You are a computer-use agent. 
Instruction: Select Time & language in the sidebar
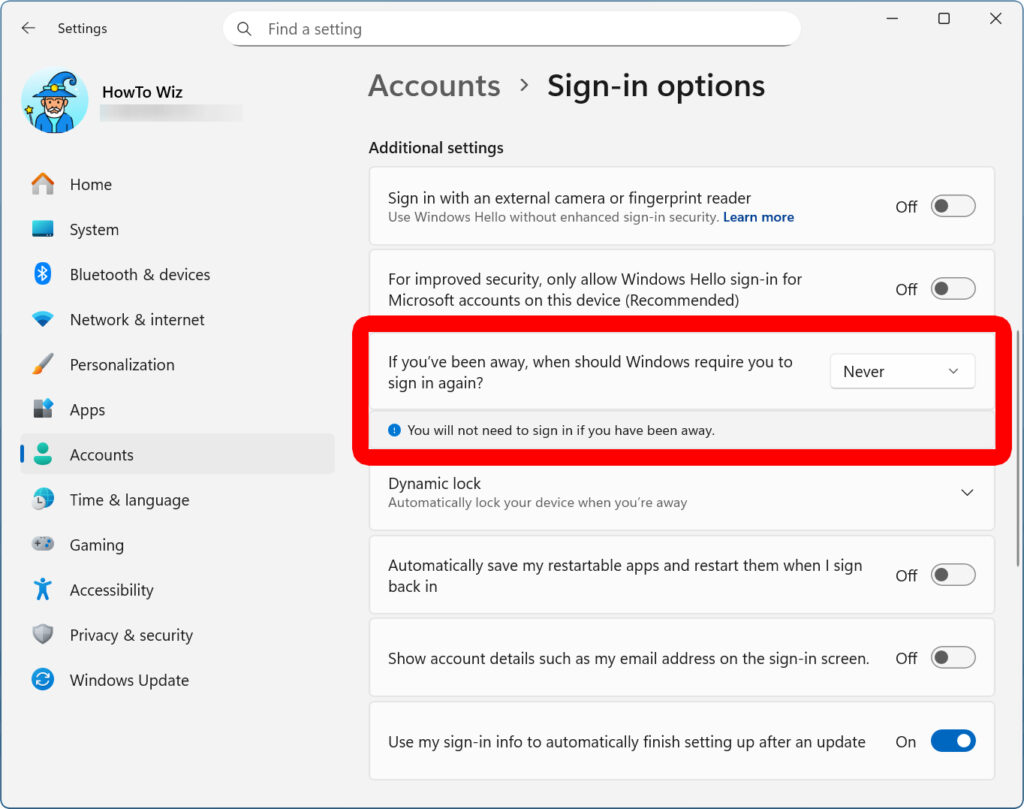[130, 499]
